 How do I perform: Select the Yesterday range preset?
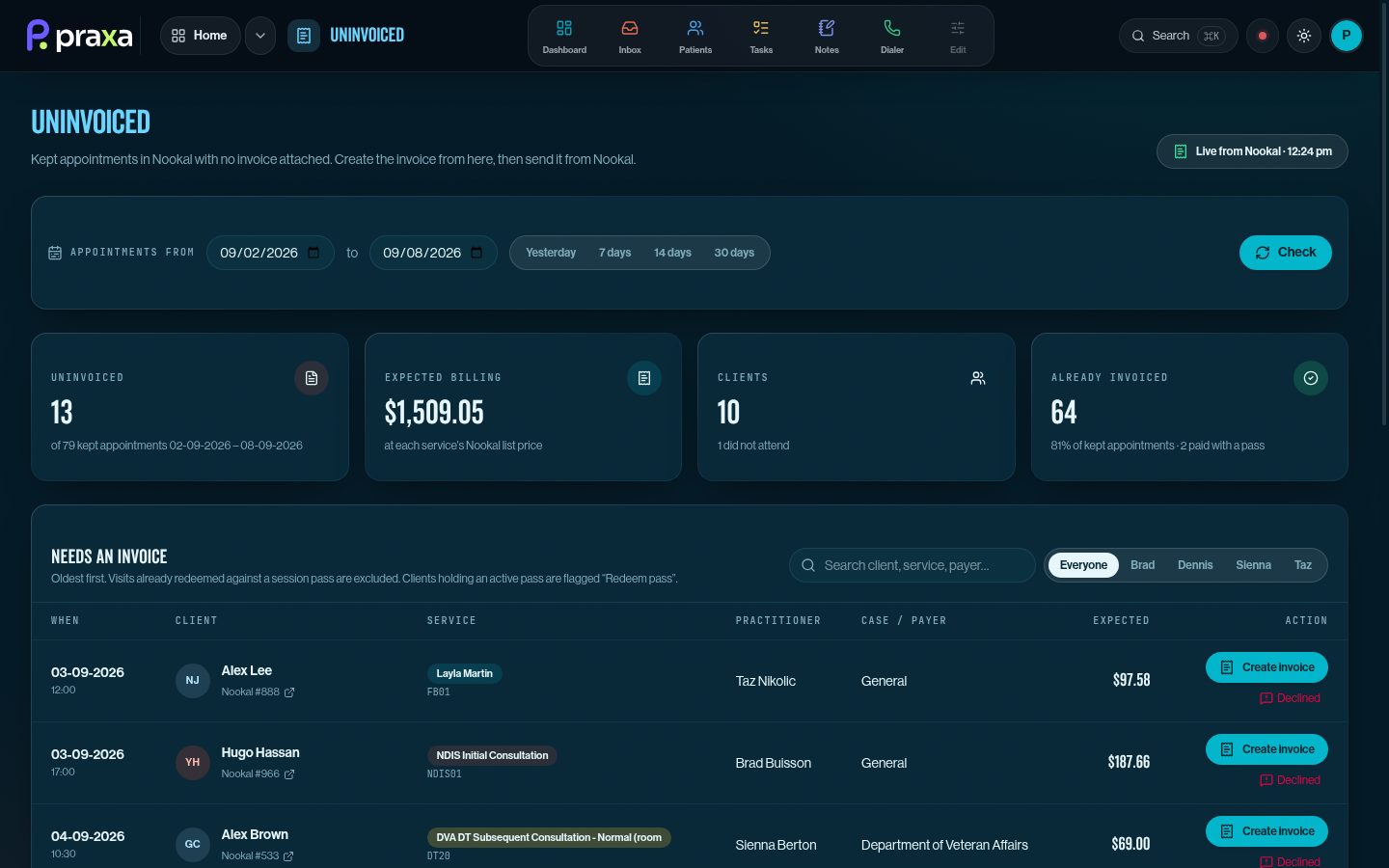(x=551, y=253)
